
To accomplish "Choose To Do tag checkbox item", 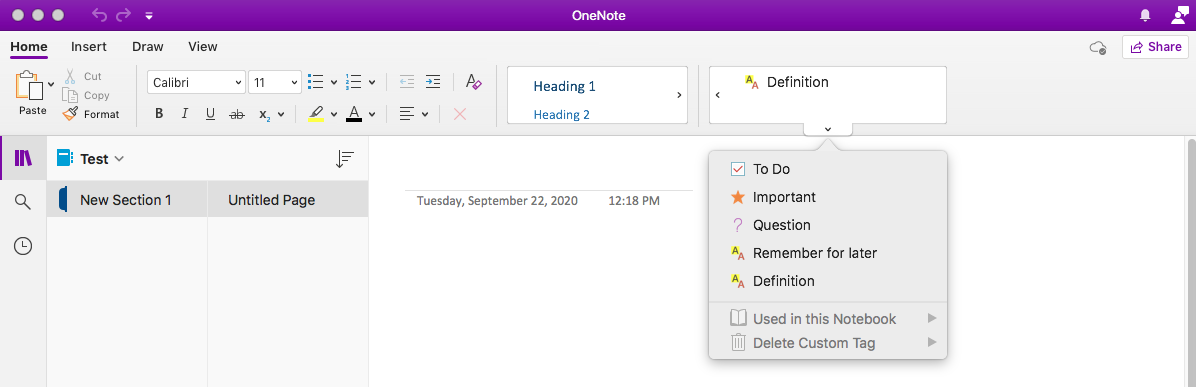I will 828,169.
